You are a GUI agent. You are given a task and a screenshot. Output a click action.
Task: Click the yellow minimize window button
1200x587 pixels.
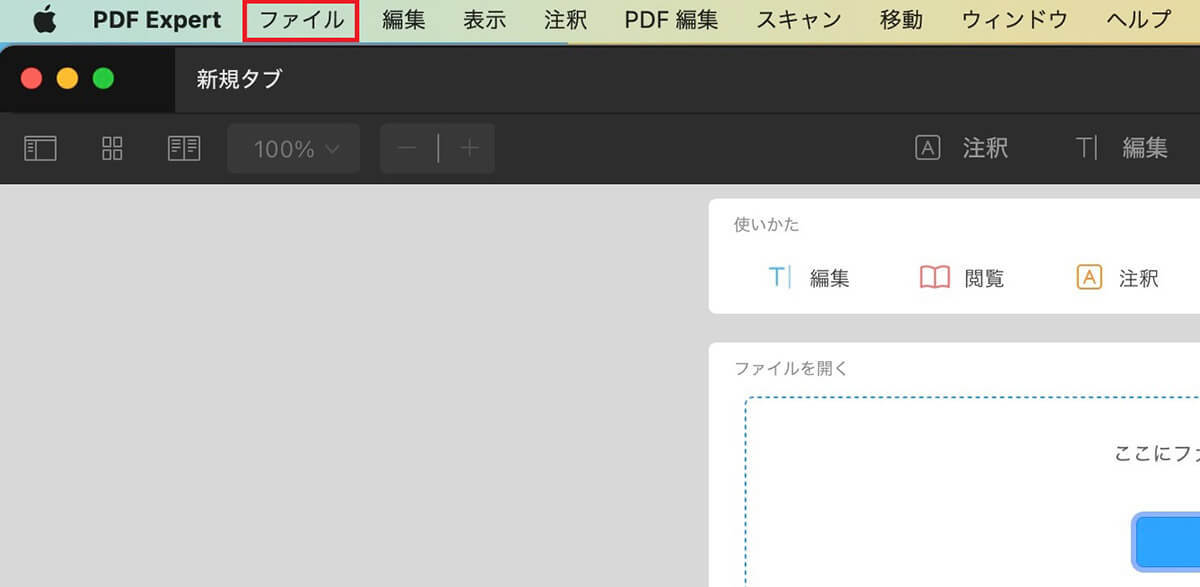[67, 78]
